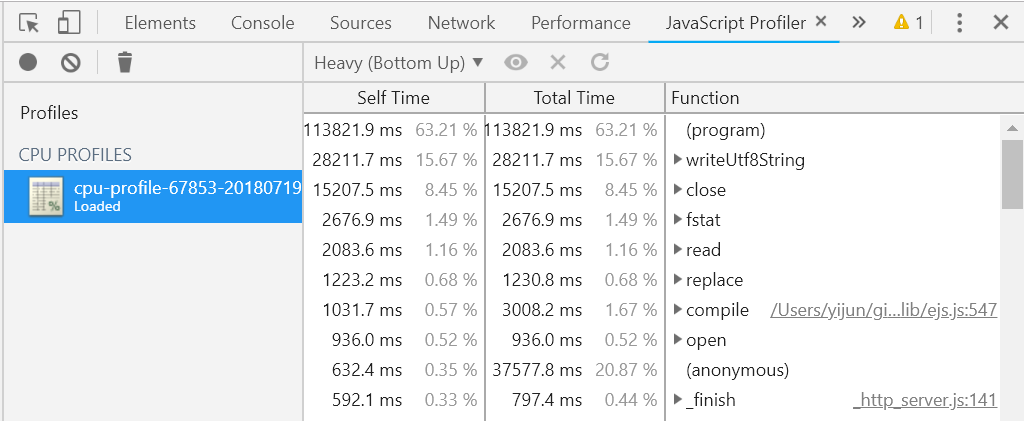Toggle the device toolbar icon
The image size is (1024, 421).
pyautogui.click(x=69, y=23)
